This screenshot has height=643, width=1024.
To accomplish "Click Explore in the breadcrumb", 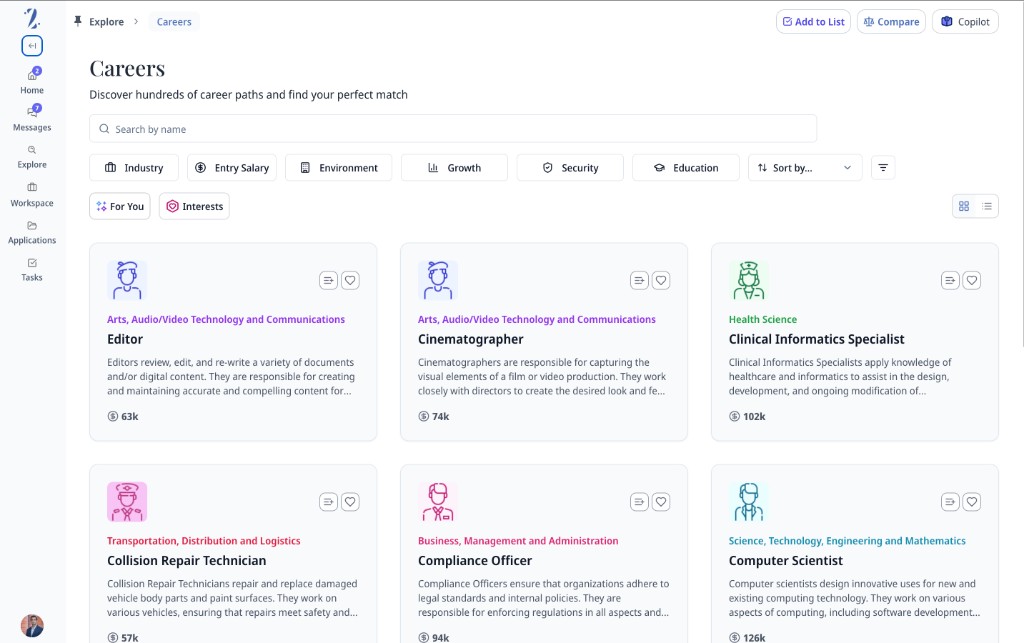I will (106, 22).
